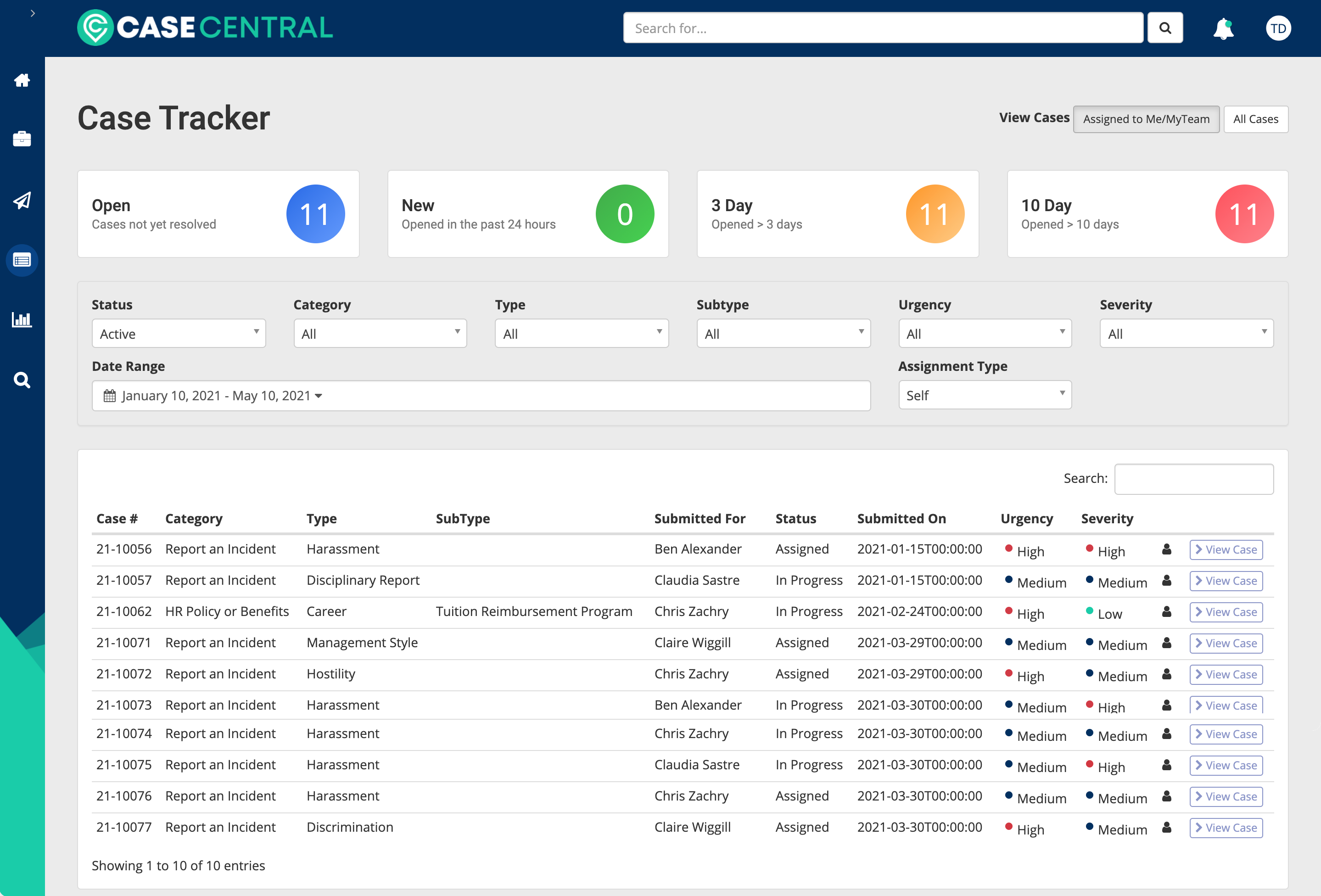Expand the Assignment Type dropdown set to Self
Viewport: 1321px width, 896px height.
click(985, 395)
